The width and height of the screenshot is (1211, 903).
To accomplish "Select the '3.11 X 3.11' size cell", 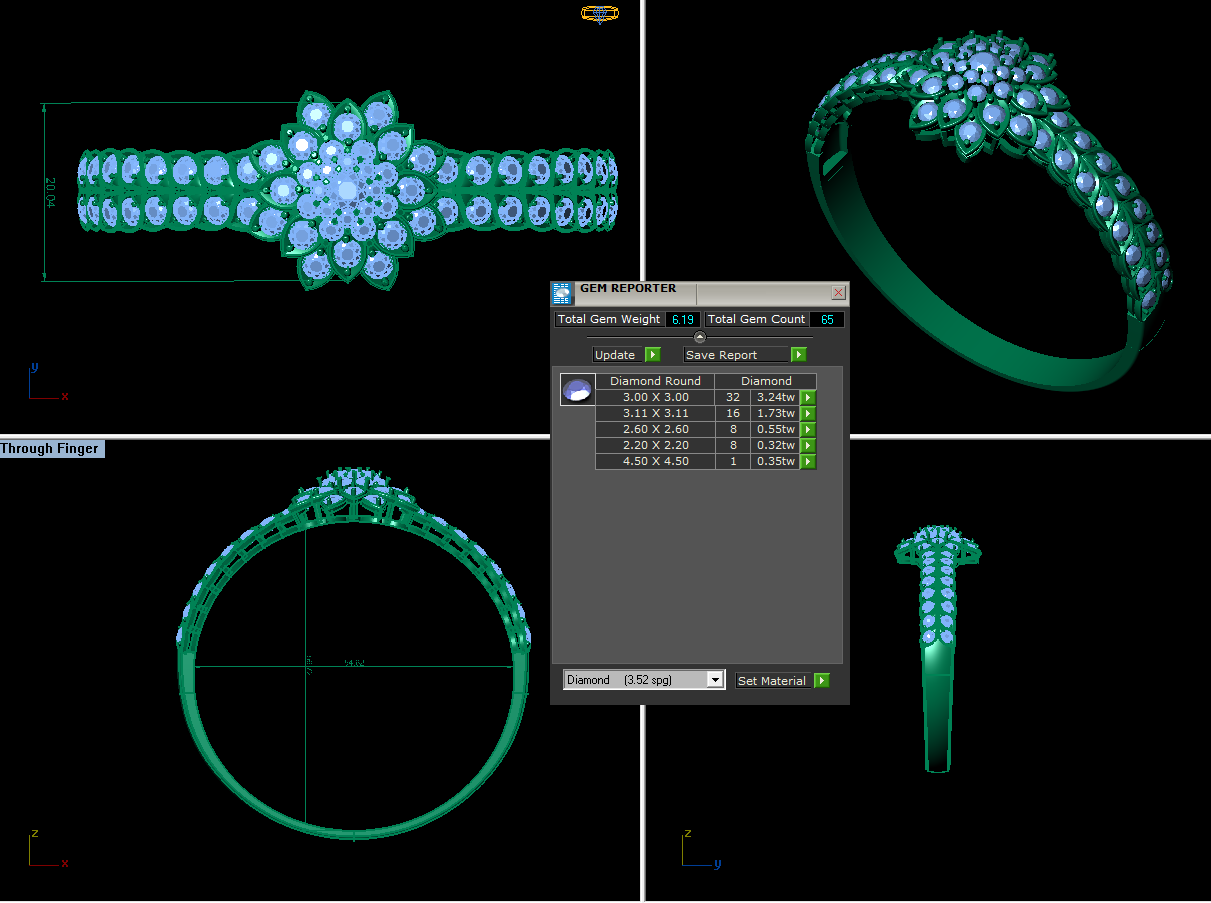I will click(656, 413).
